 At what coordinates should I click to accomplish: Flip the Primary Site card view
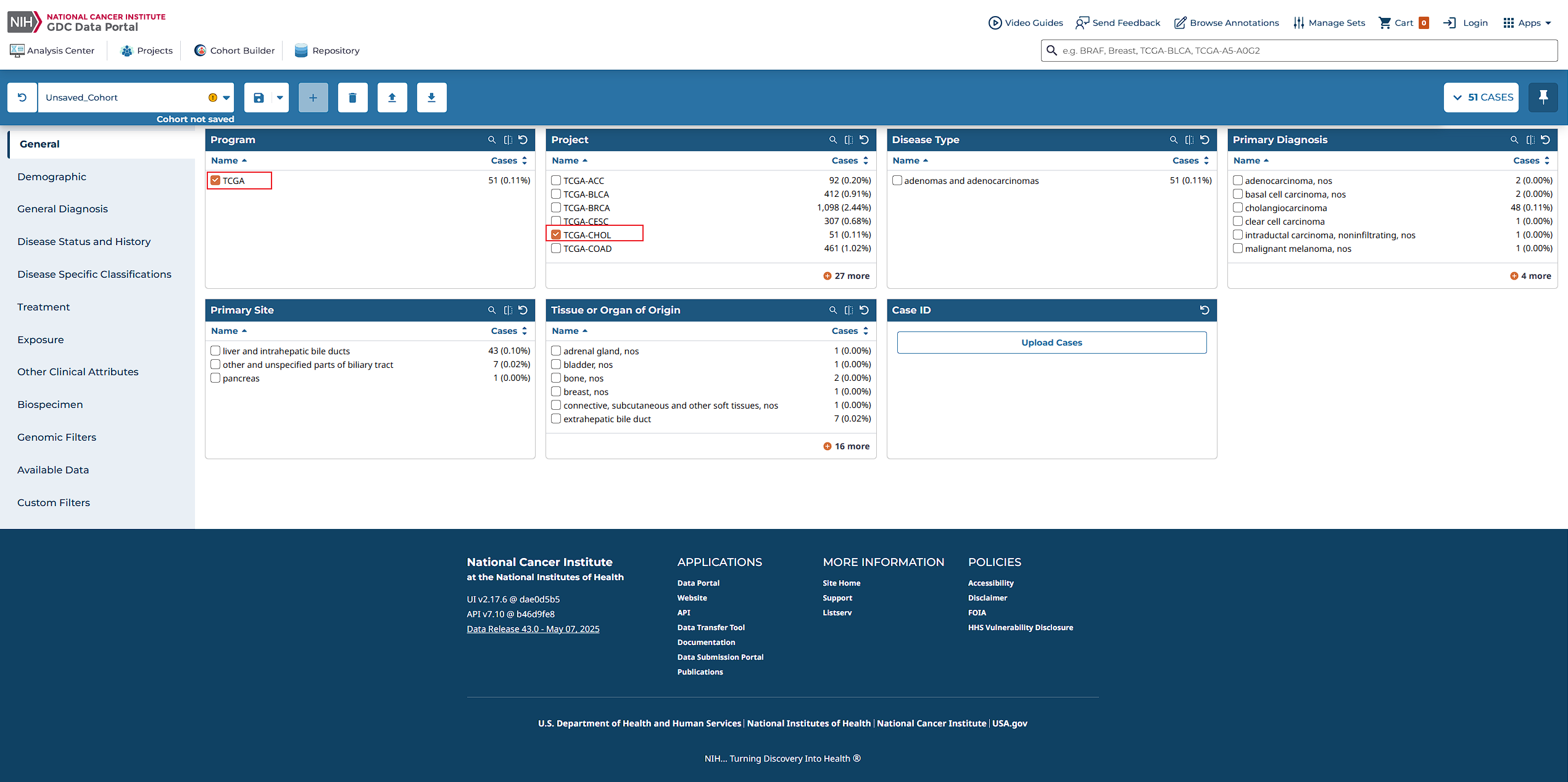[x=508, y=310]
